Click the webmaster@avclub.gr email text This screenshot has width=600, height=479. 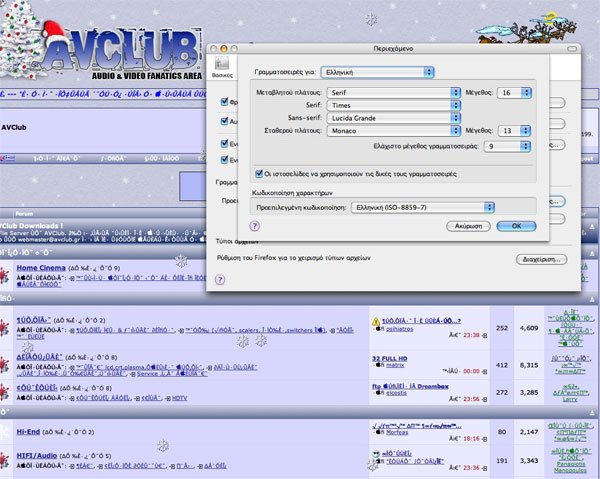click(49, 240)
